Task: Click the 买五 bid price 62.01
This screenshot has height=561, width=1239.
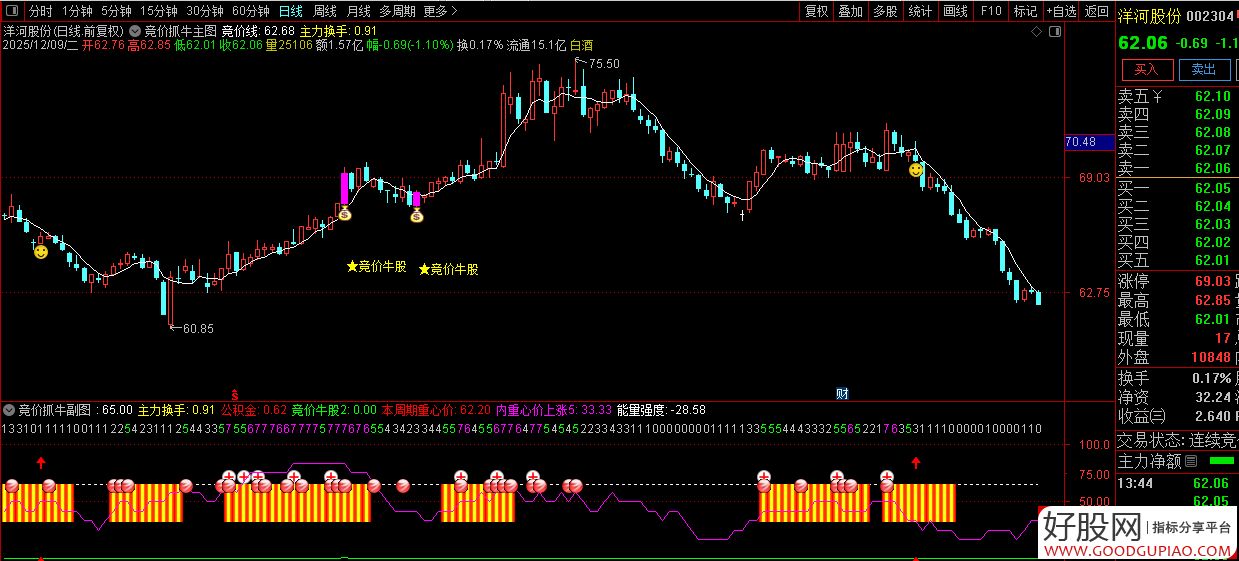Action: [x=1212, y=261]
